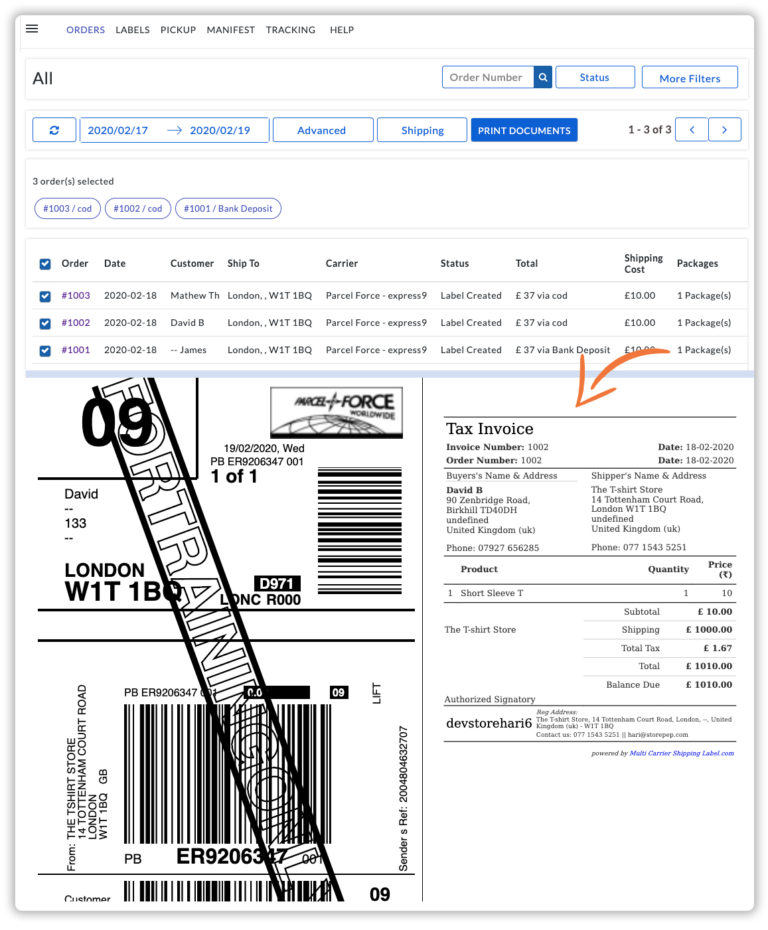The width and height of the screenshot is (768, 930).
Task: Switch to the Labels menu
Action: [x=132, y=30]
